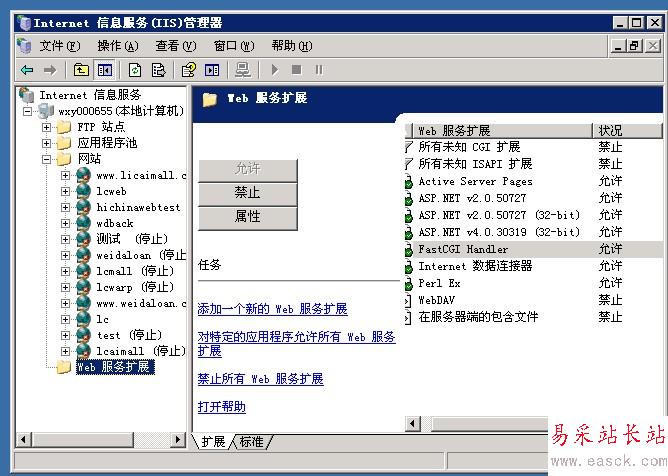Click the Up one level folder icon
668x476 pixels.
81,70
